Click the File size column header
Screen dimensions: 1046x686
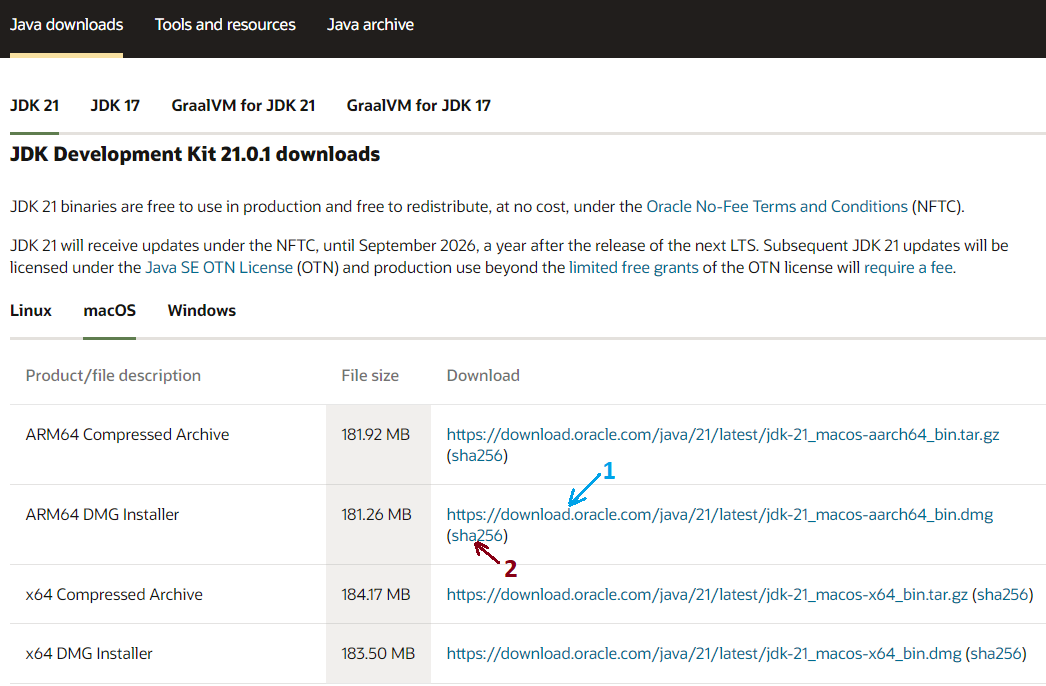[x=370, y=376]
